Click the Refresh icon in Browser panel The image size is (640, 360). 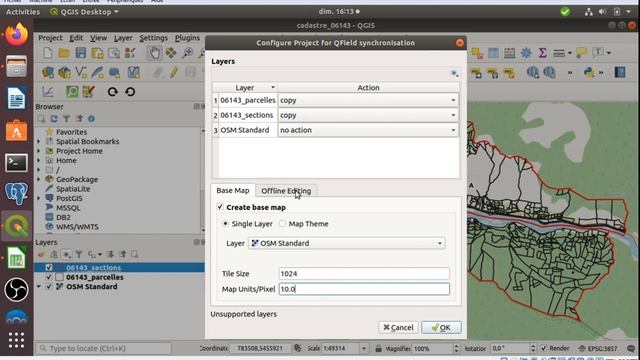pyautogui.click(x=54, y=119)
